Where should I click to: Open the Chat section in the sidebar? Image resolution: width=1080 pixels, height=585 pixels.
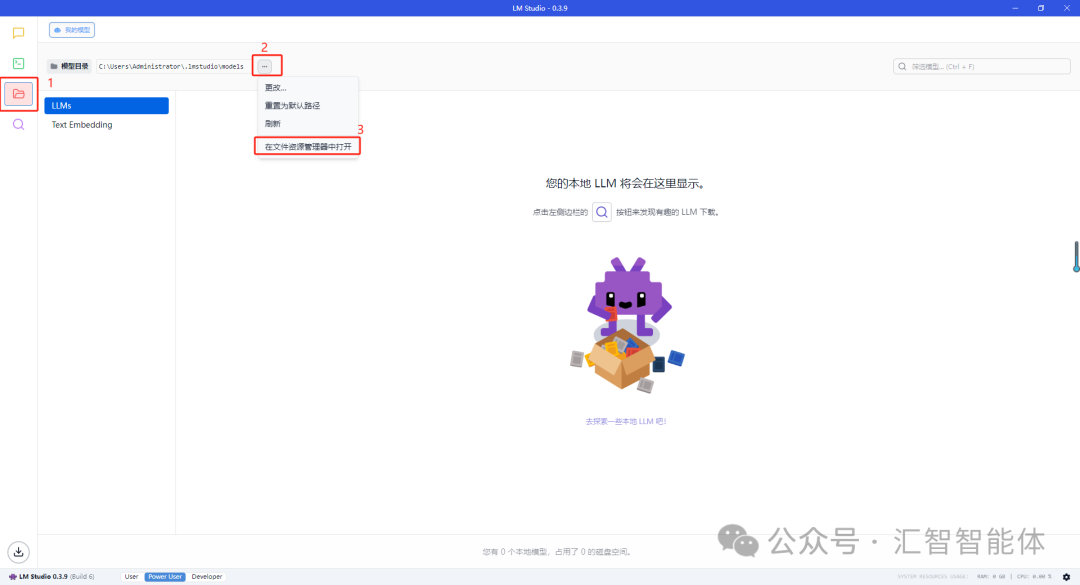19,33
